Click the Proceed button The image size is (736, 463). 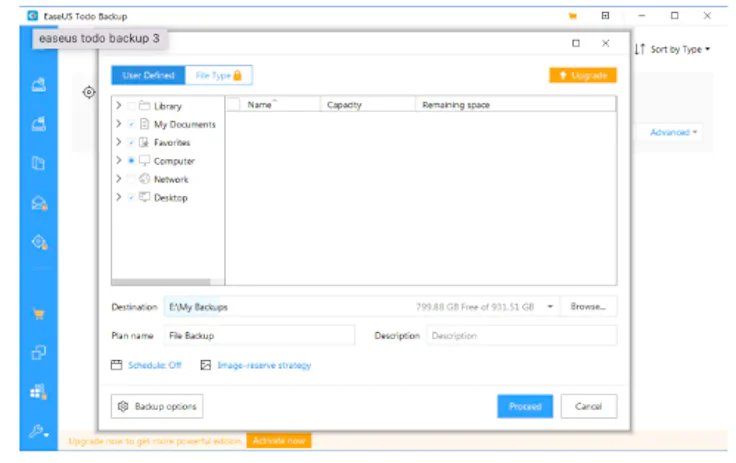click(525, 406)
